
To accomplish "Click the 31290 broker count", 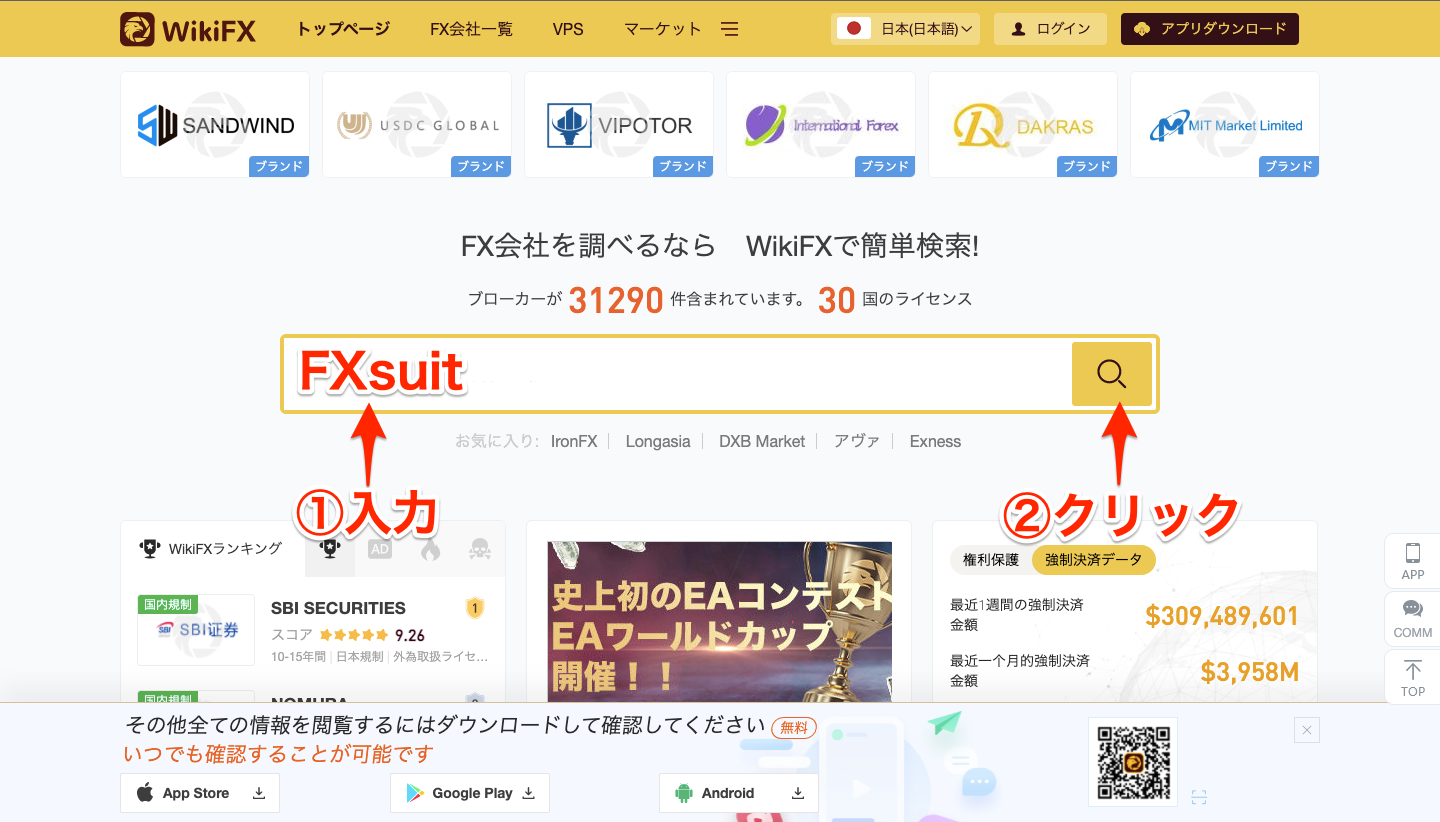I will tap(616, 300).
